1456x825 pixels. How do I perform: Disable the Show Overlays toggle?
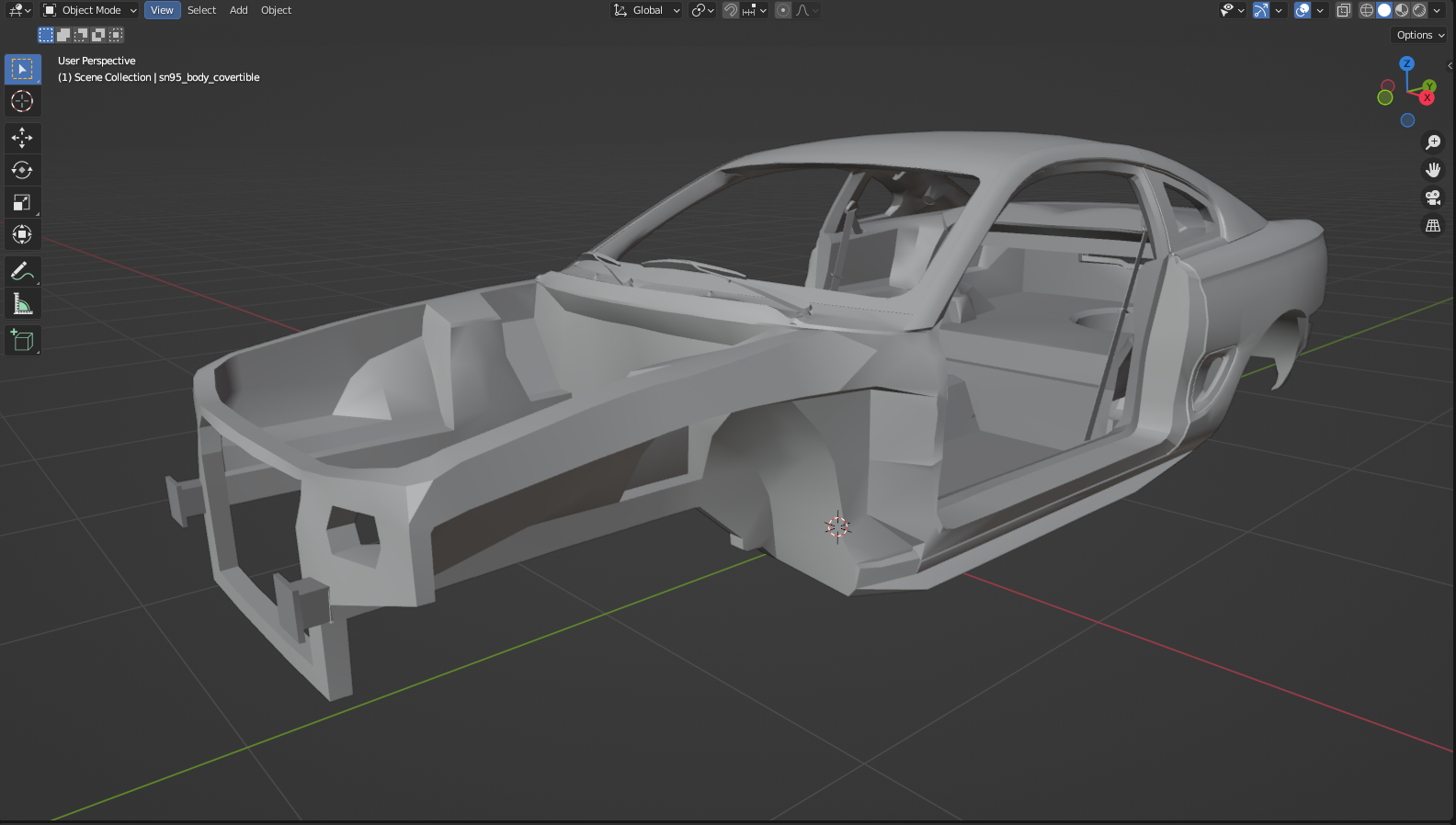pyautogui.click(x=1302, y=10)
